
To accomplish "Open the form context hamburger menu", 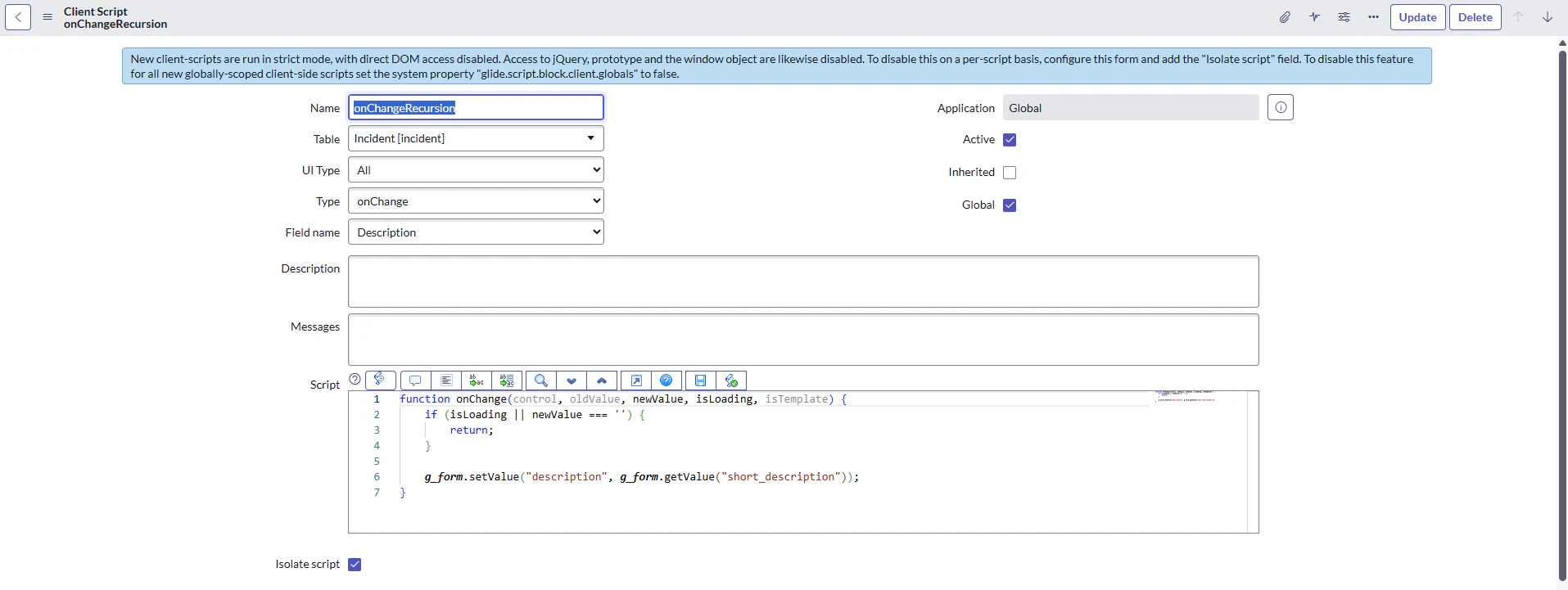I will point(47,17).
